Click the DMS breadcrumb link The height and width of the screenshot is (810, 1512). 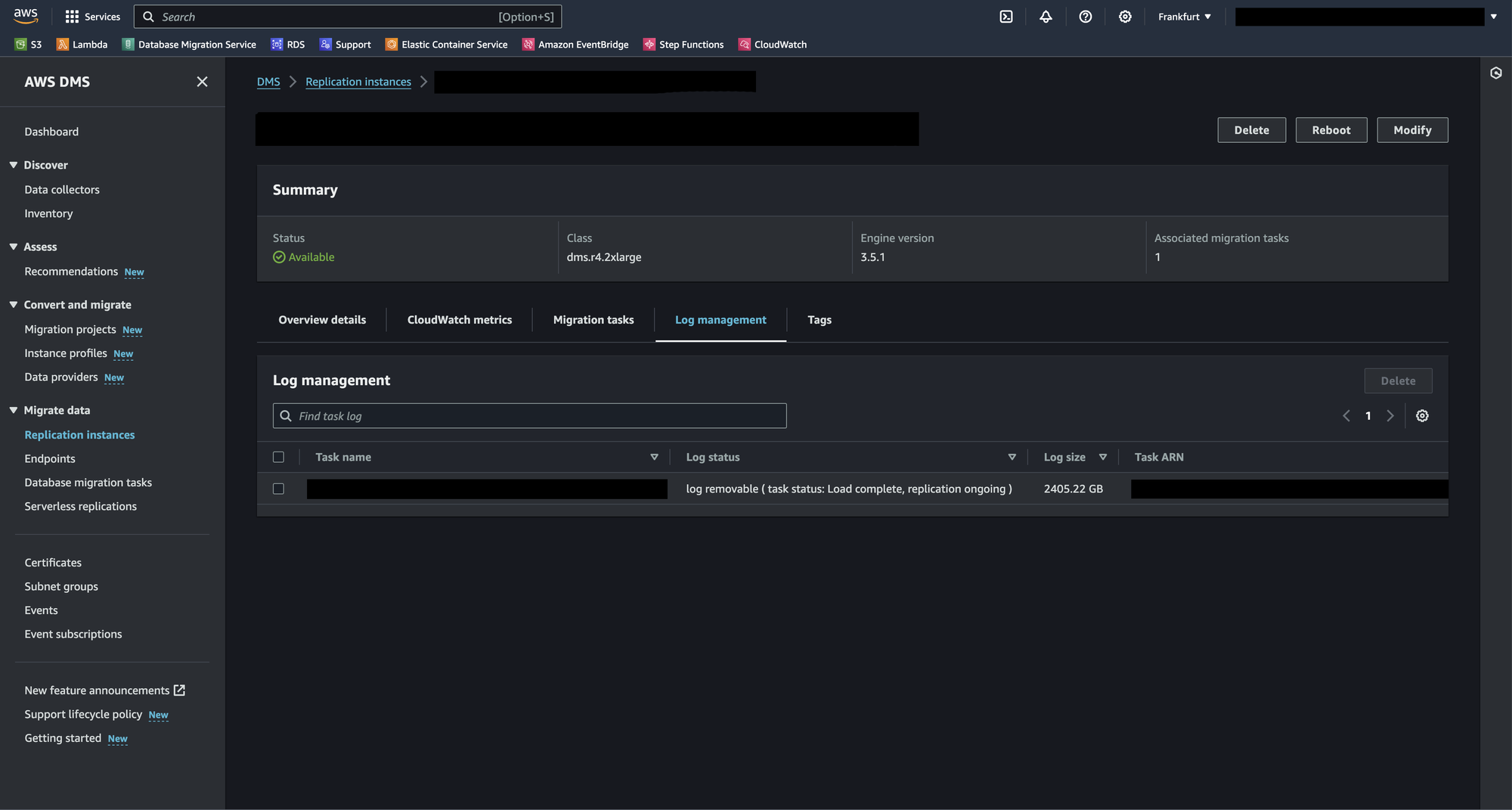268,82
